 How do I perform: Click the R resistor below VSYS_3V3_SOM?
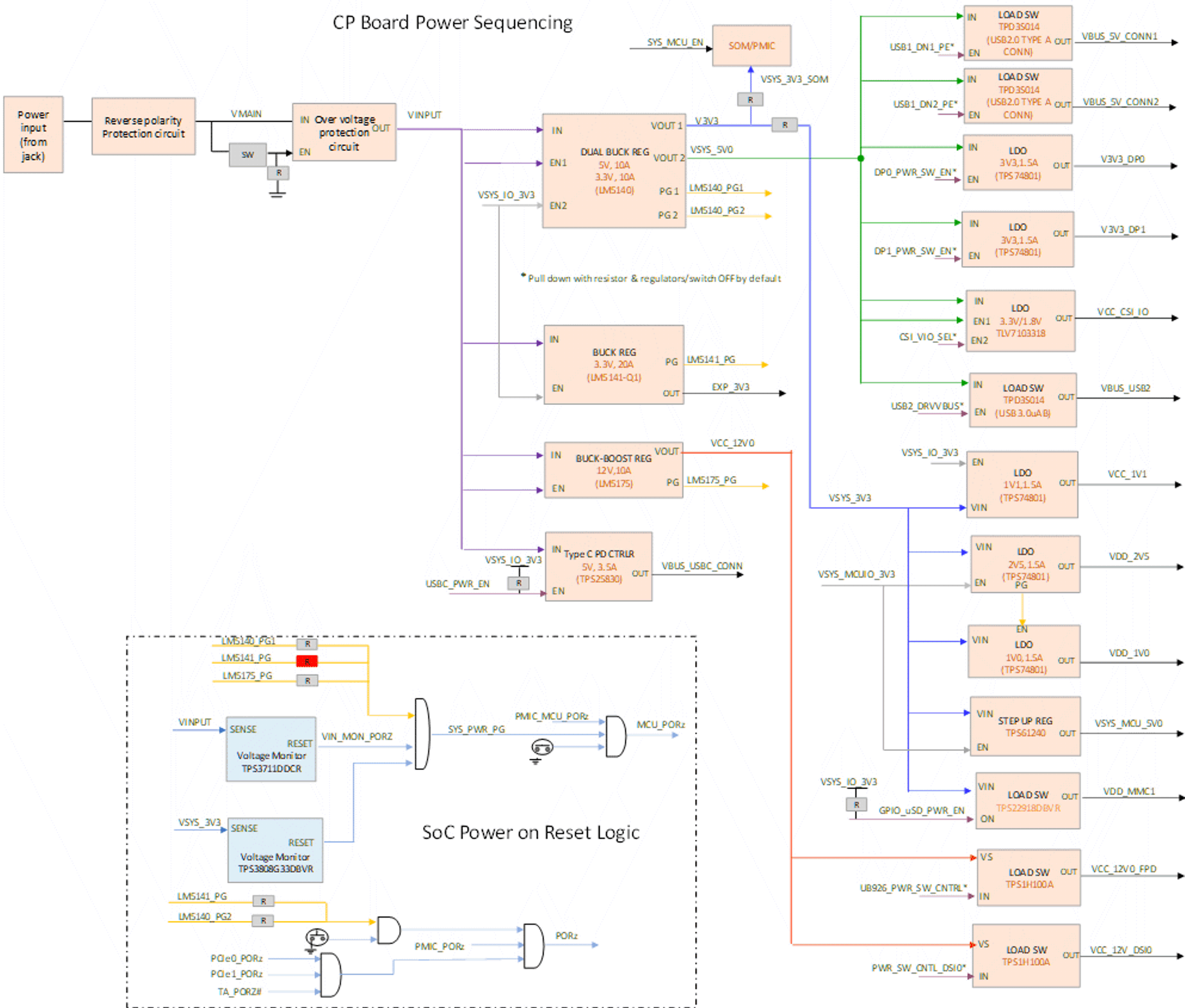coord(750,100)
